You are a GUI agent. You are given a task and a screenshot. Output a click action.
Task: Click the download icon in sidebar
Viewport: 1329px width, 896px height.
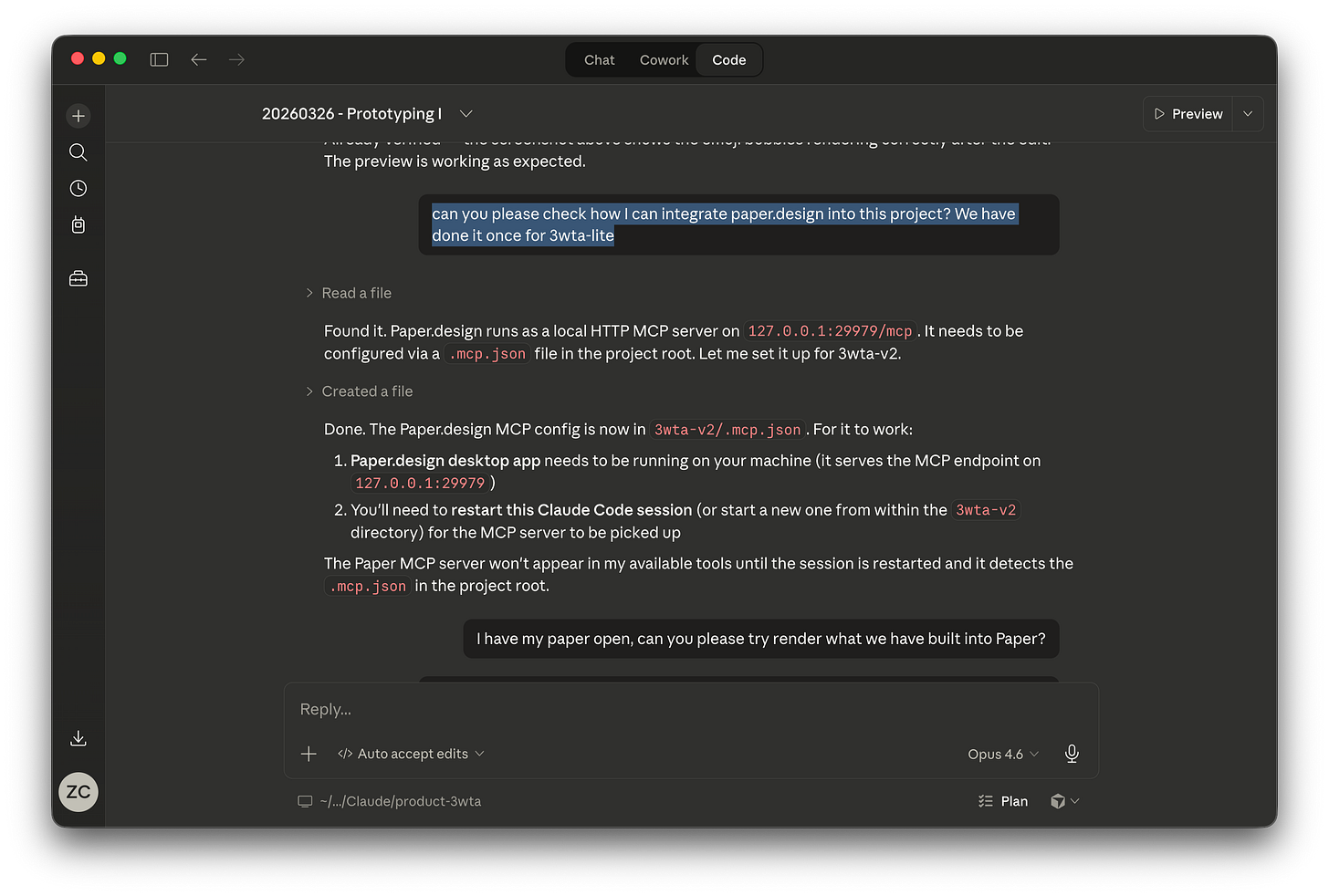click(78, 738)
